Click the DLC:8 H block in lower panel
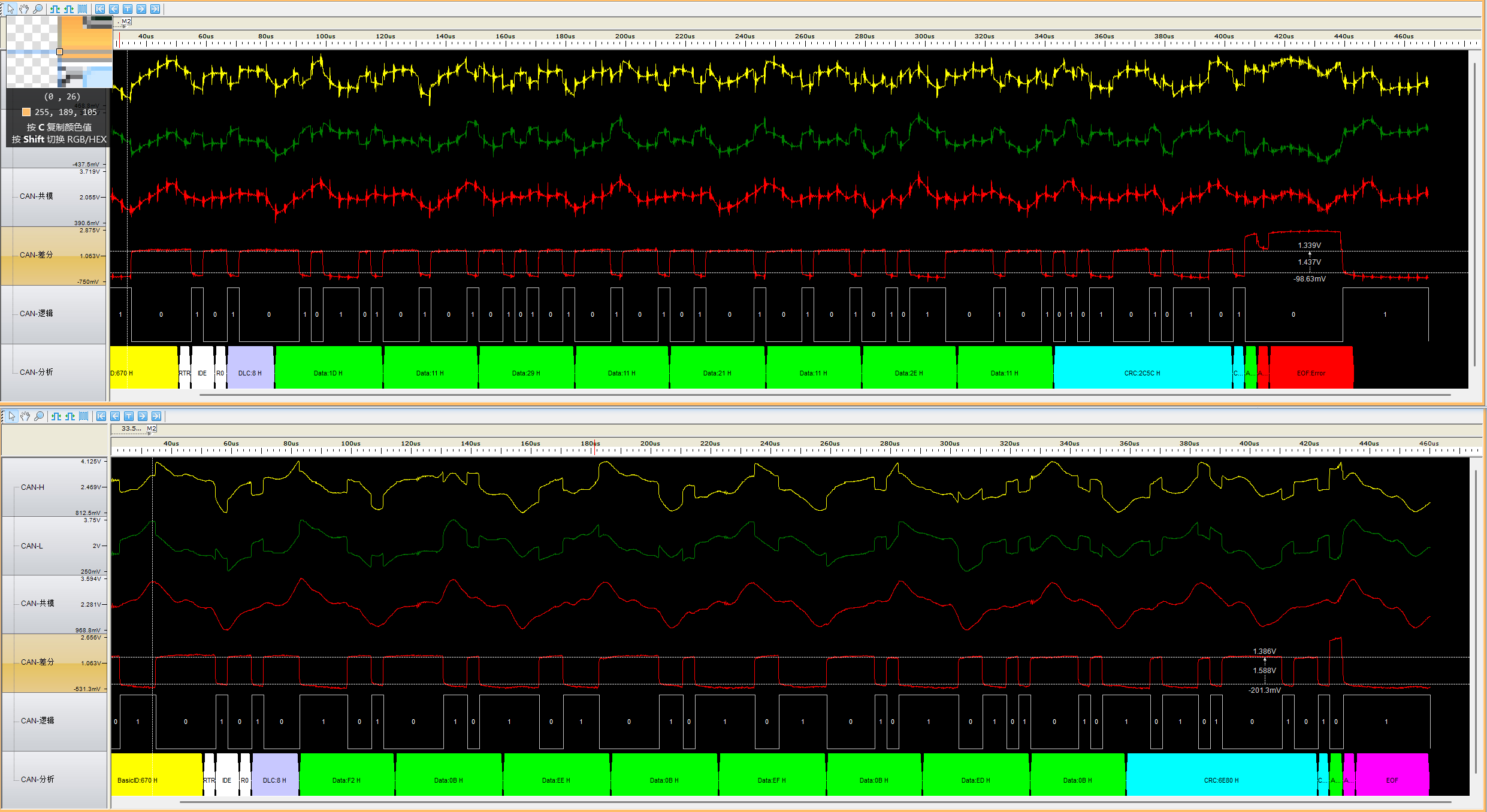 point(275,774)
